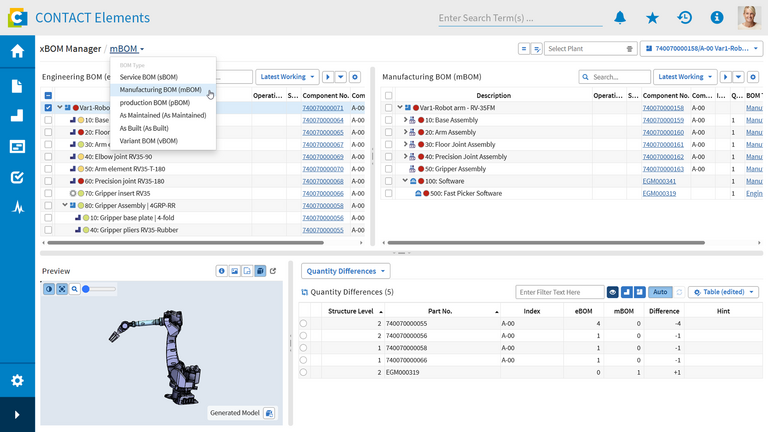Go to the Home icon in sidebar

tap(17, 51)
